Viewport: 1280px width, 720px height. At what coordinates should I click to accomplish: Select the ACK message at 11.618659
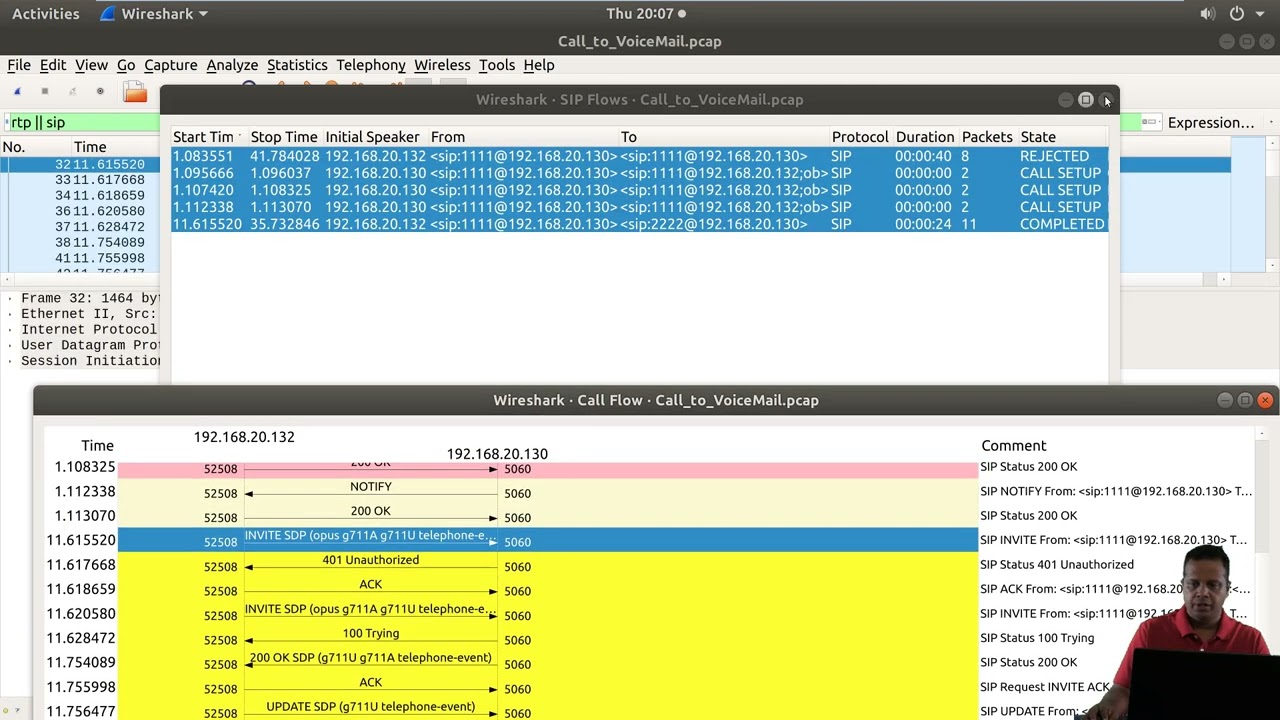tap(370, 589)
